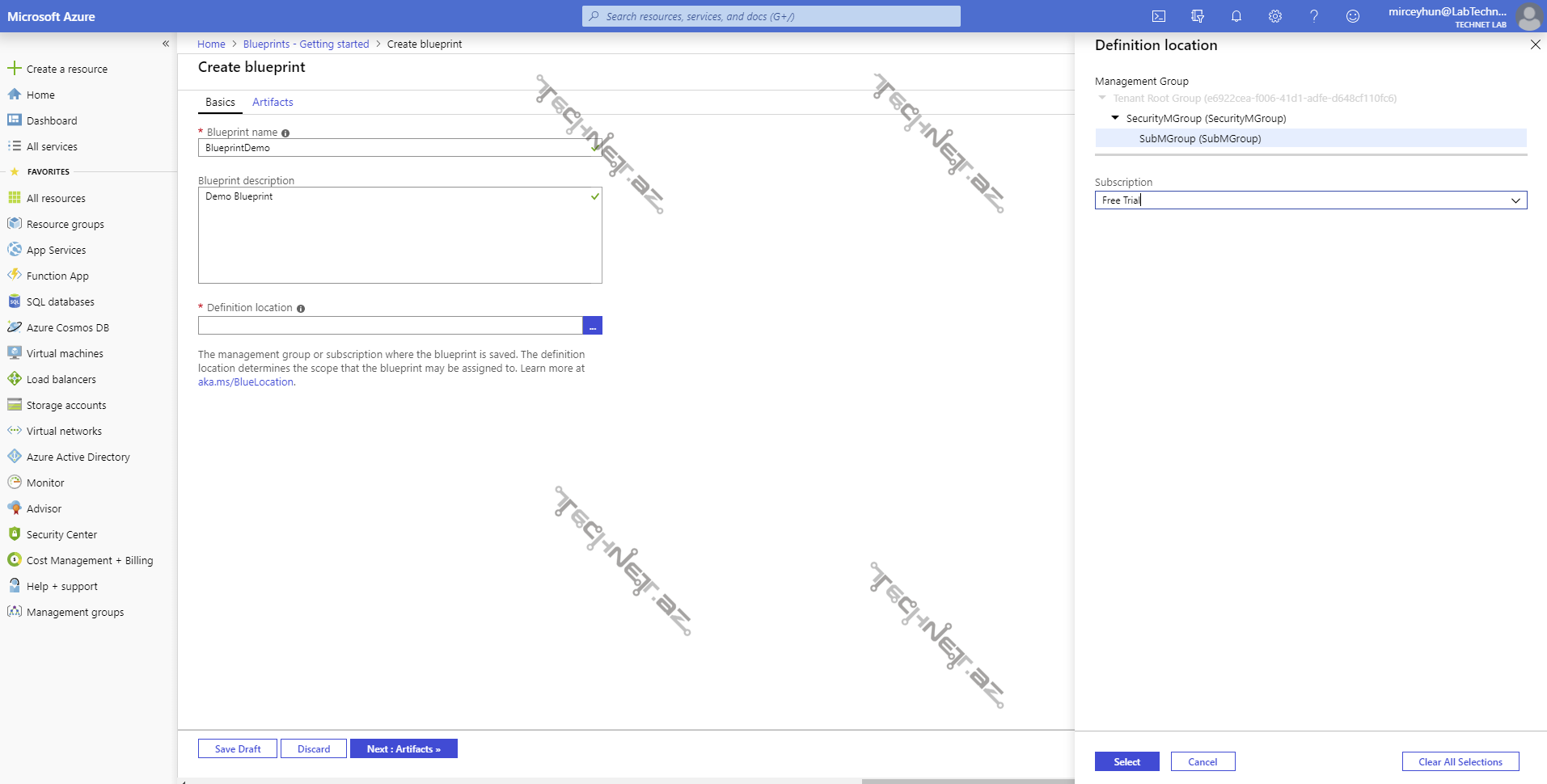Collapse the Tenant Root Group node
The width and height of the screenshot is (1547, 784).
(1101, 98)
